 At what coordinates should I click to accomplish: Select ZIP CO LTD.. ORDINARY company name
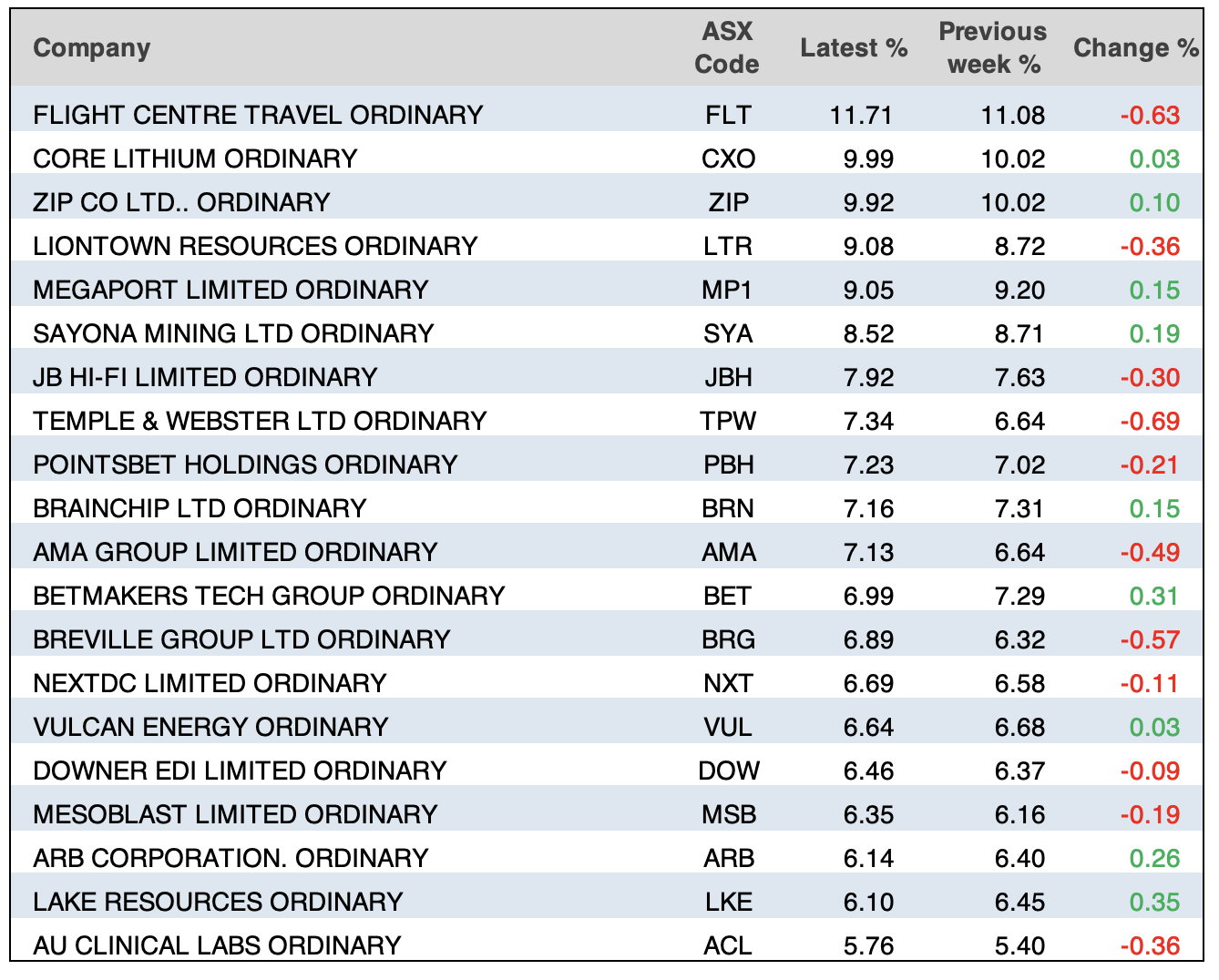coord(181,202)
